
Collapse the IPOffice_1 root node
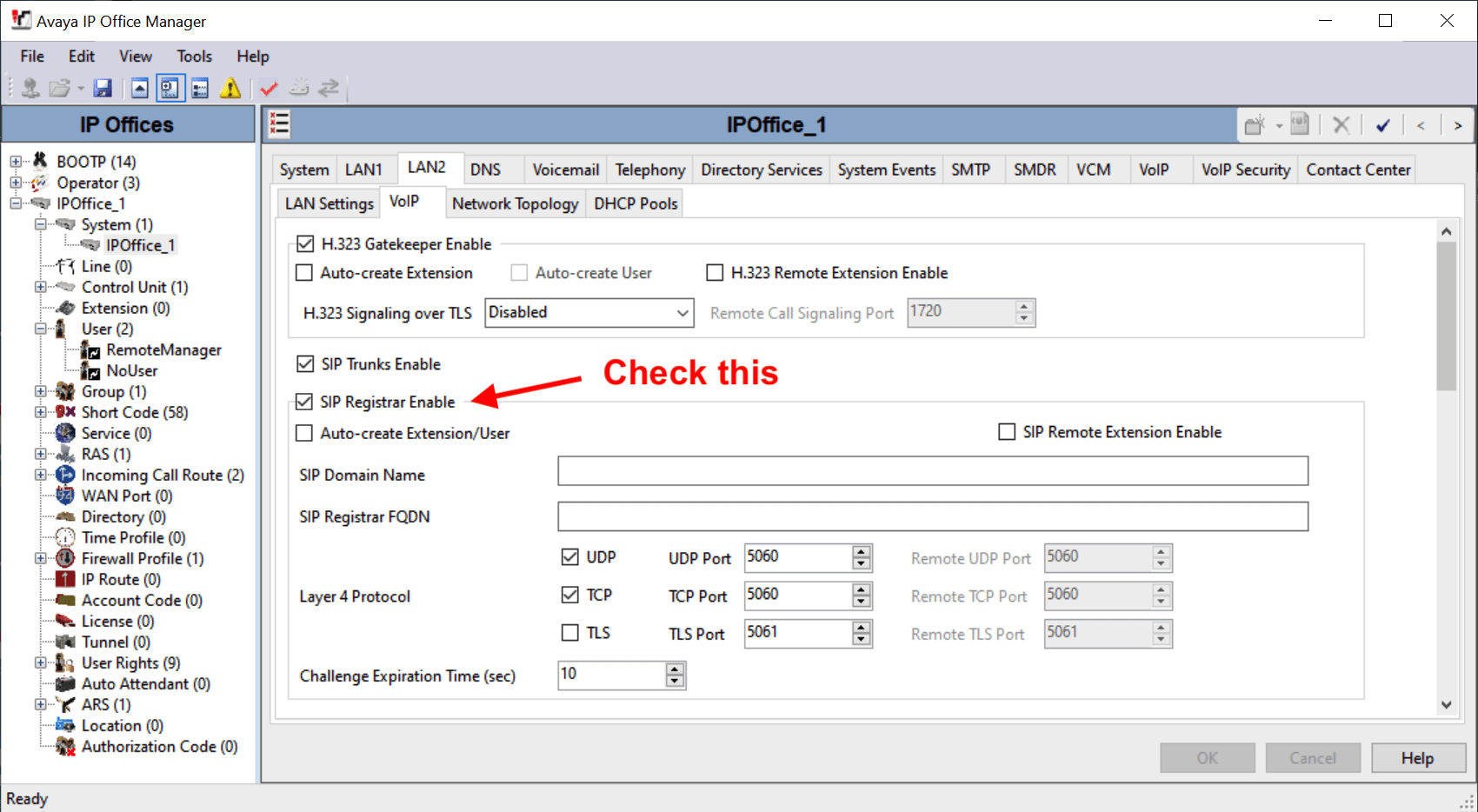coord(16,203)
